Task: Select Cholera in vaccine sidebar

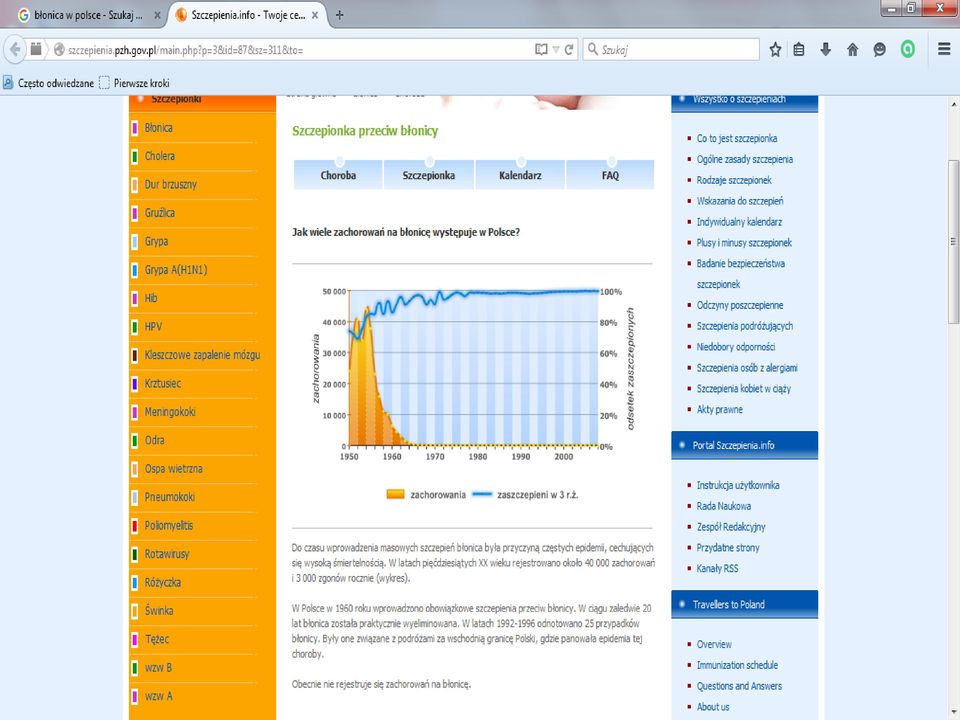Action: tap(160, 156)
